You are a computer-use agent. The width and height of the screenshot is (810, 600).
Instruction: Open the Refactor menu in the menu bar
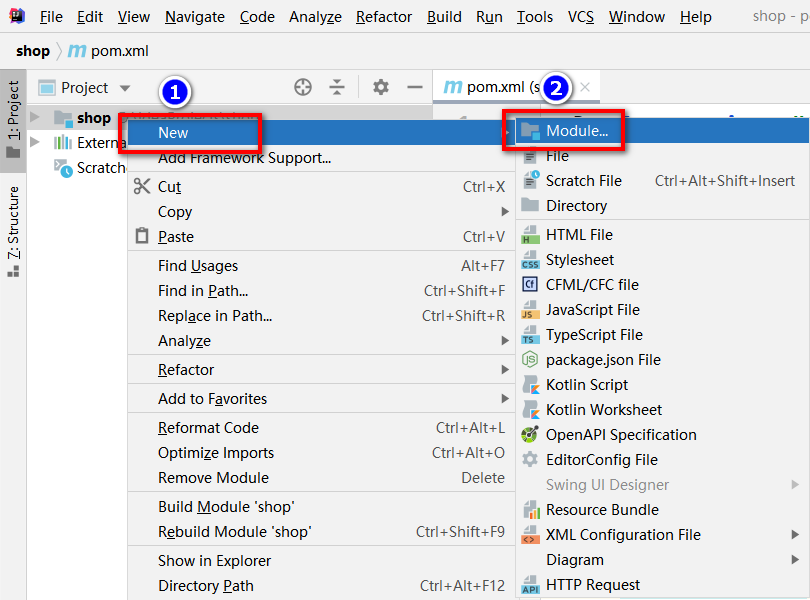(x=384, y=17)
